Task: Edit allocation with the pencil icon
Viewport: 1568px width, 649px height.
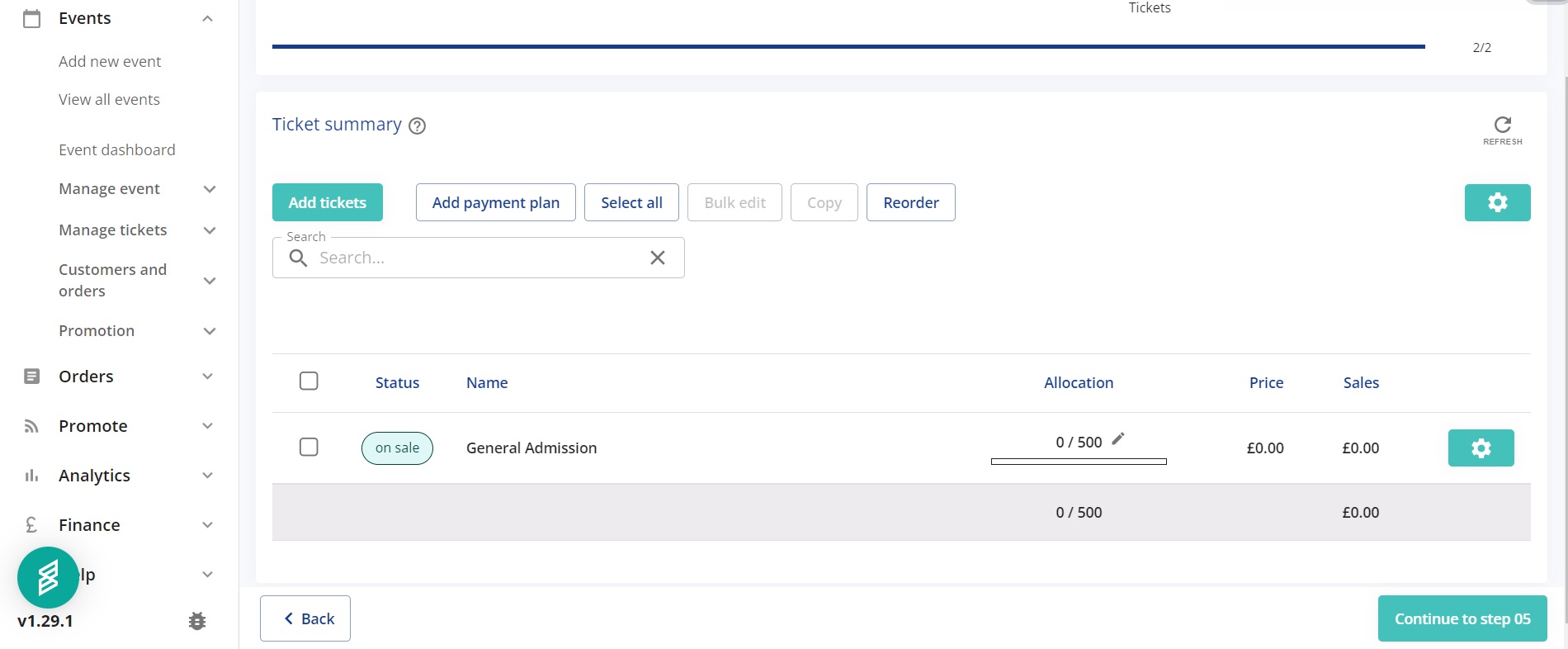Action: (1118, 439)
